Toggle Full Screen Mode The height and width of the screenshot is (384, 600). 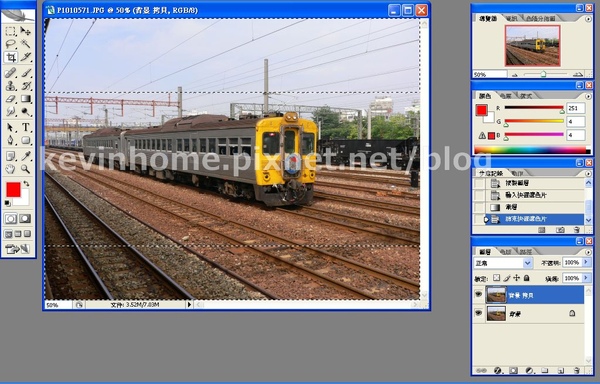(x=27, y=234)
